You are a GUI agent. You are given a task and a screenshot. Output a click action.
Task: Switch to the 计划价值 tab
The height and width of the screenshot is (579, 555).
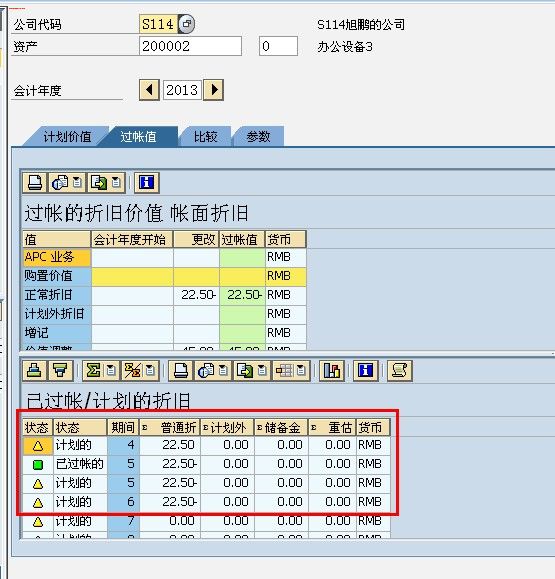coord(67,137)
